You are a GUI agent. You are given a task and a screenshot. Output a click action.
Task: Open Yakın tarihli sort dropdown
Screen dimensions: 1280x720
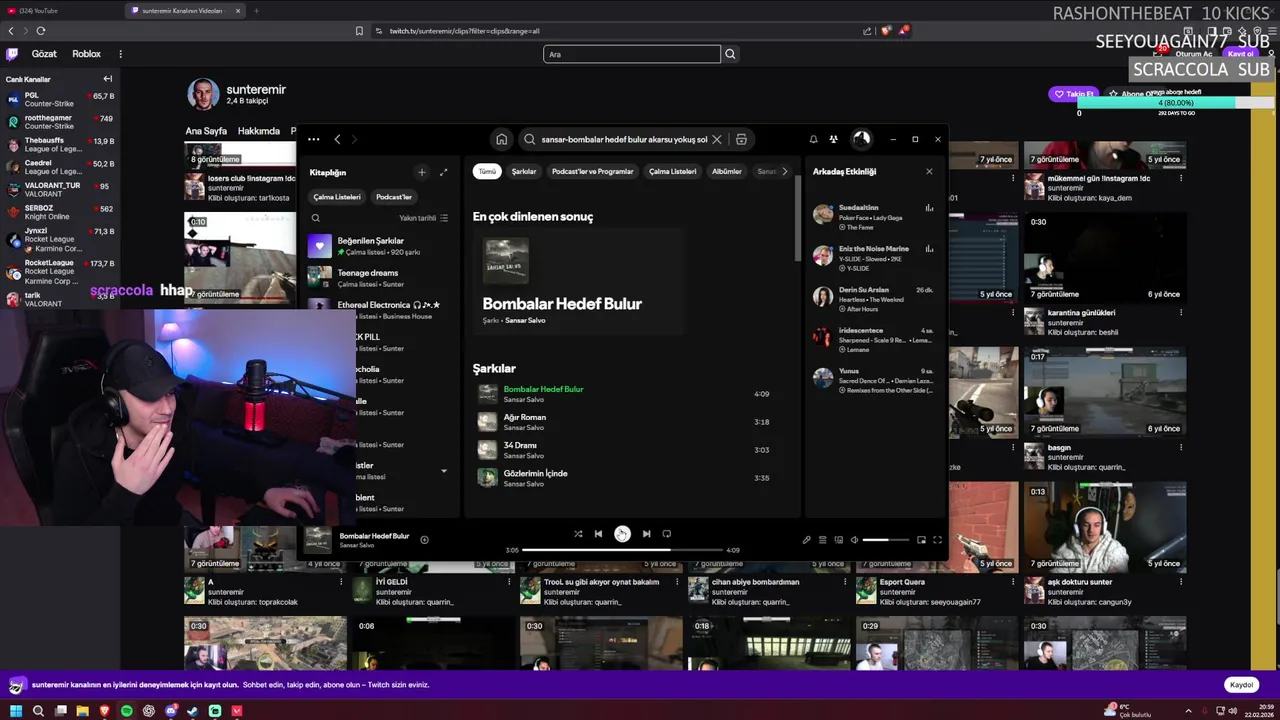pos(423,218)
